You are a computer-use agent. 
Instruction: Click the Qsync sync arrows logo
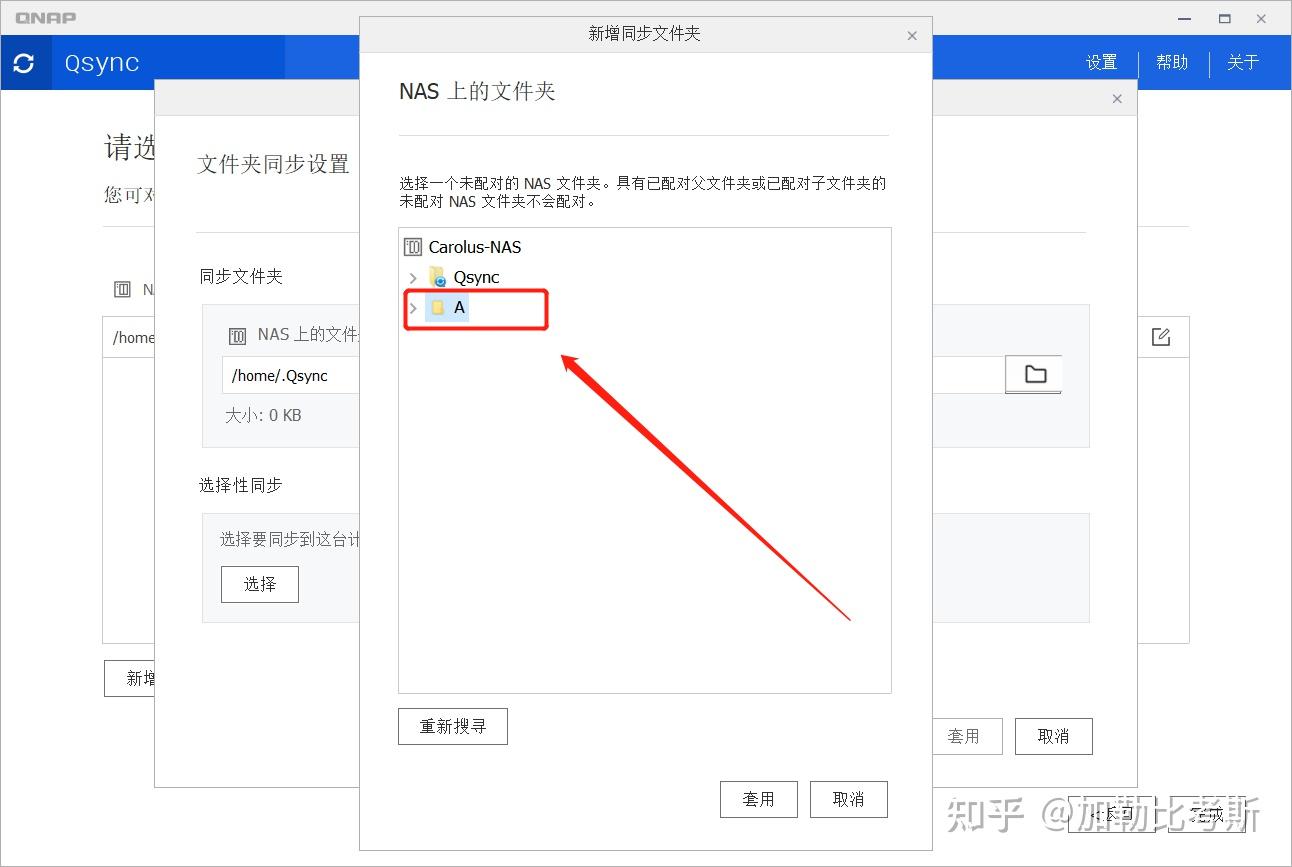[x=25, y=62]
